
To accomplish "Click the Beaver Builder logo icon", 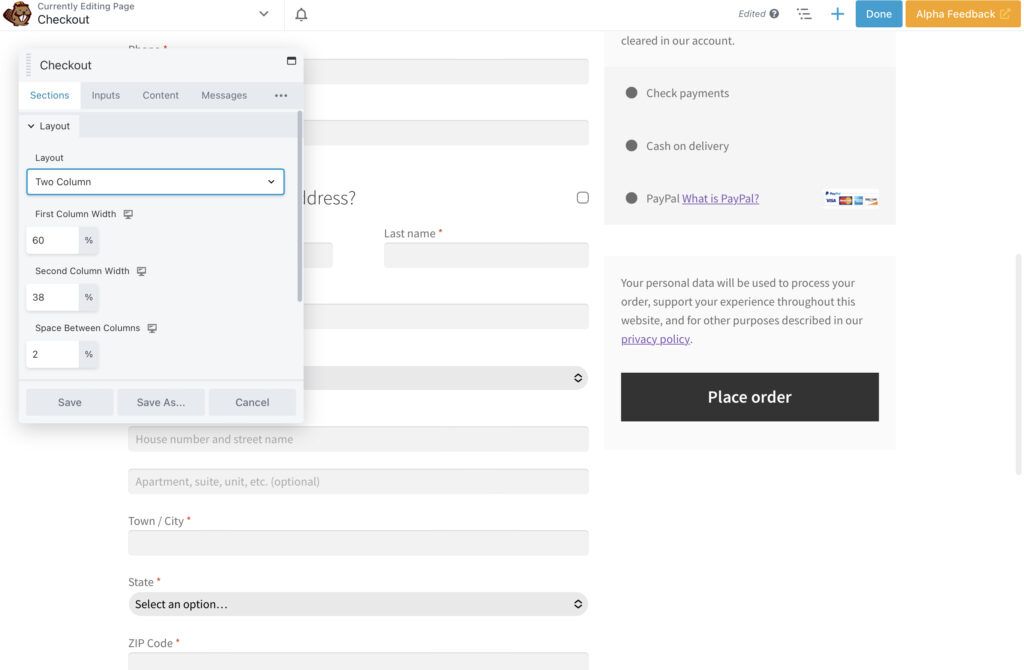I will [17, 14].
